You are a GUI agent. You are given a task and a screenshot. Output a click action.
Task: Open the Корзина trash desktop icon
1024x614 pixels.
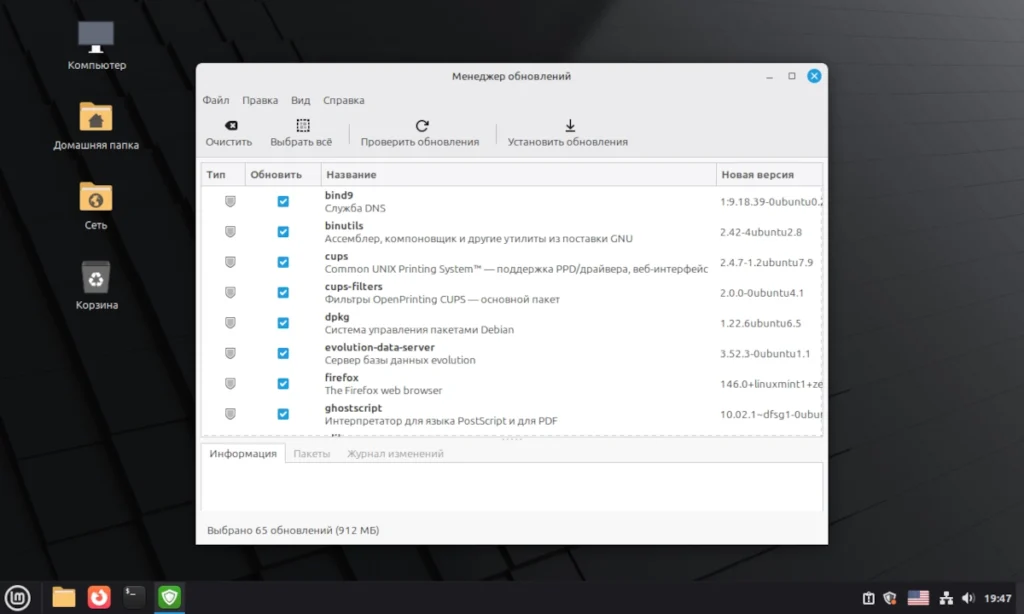pos(96,285)
